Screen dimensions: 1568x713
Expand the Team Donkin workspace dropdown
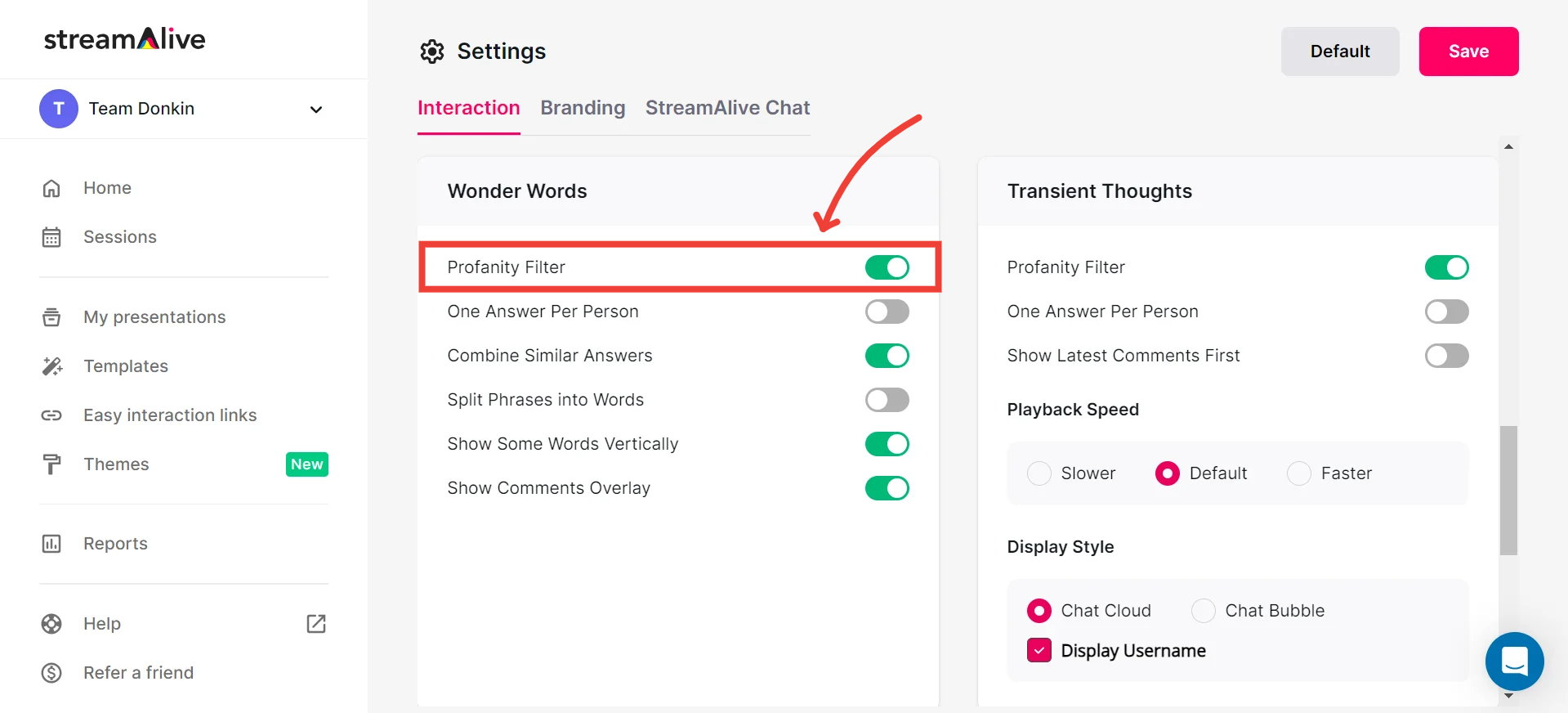(x=316, y=110)
